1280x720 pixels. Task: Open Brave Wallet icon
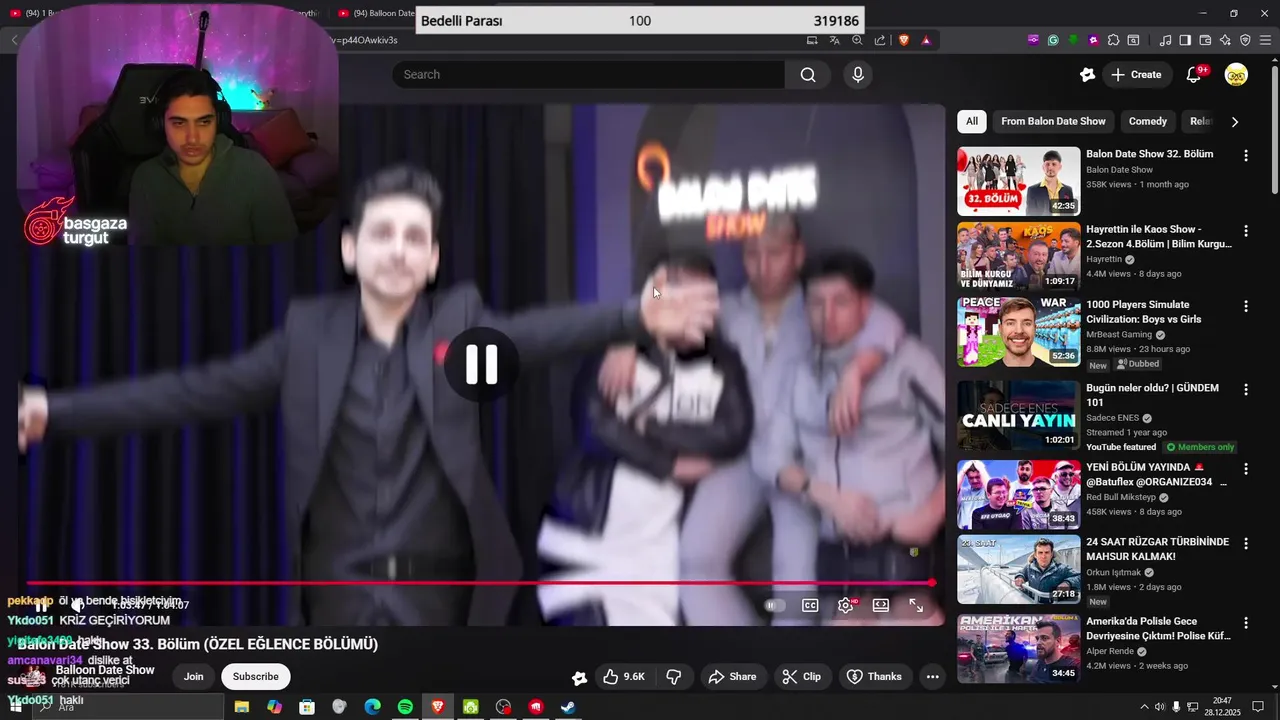click(x=1205, y=40)
